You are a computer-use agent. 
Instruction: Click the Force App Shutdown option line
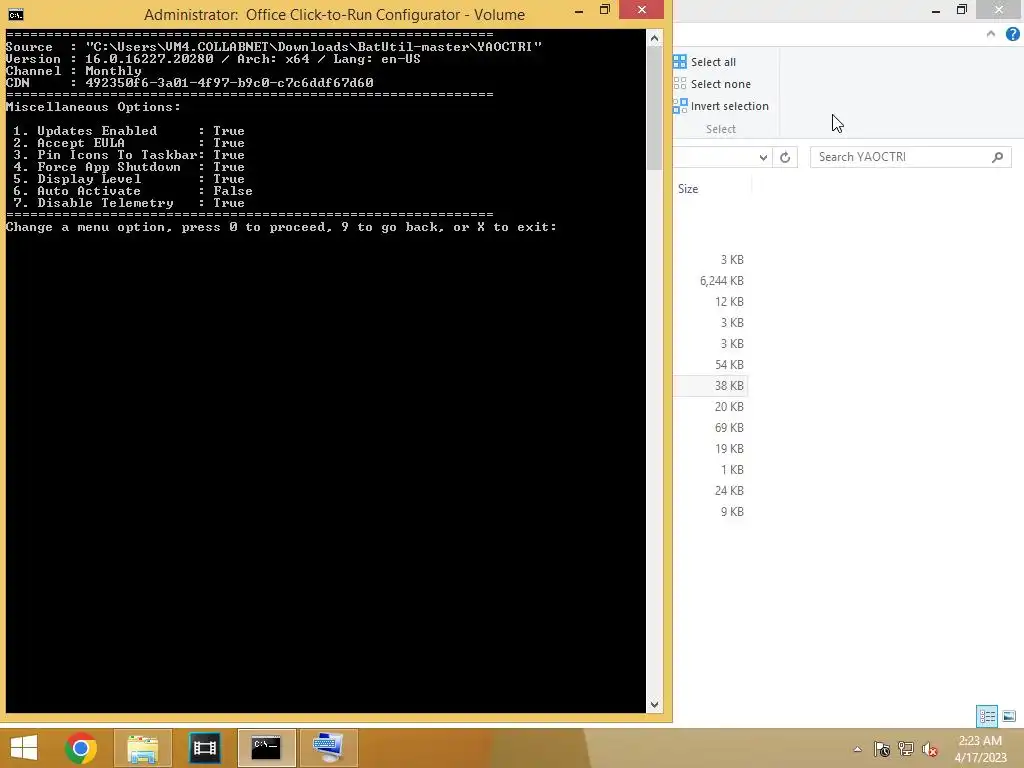(129, 167)
